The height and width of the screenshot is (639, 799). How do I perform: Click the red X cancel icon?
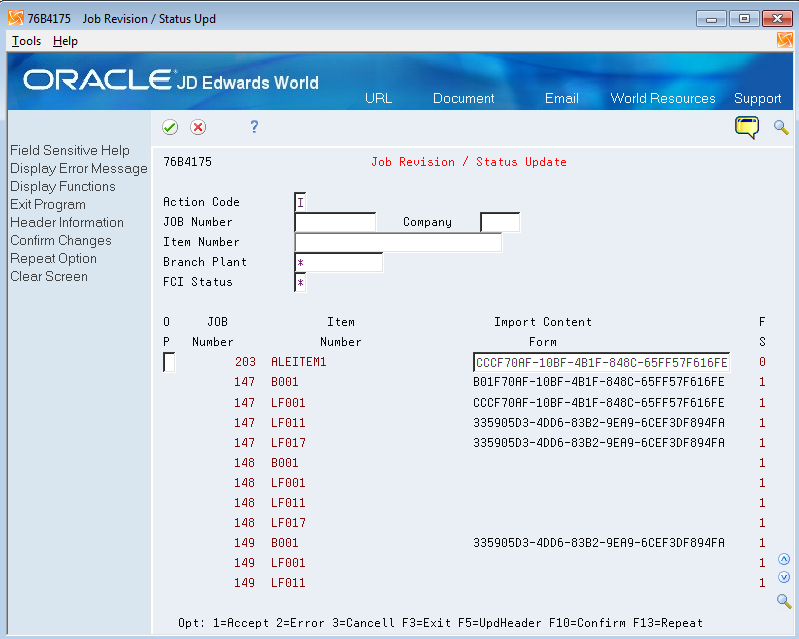[x=198, y=127]
